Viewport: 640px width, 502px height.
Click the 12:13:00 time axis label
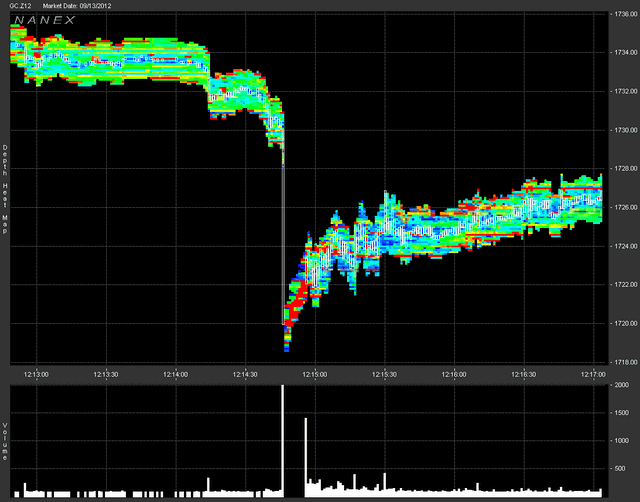(x=36, y=375)
